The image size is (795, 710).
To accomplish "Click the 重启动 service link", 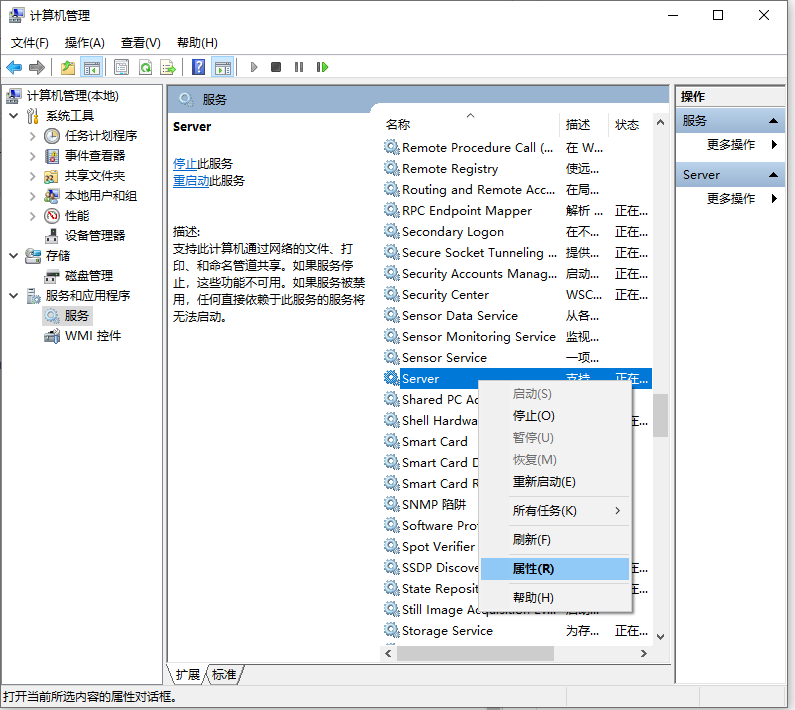I will (191, 181).
